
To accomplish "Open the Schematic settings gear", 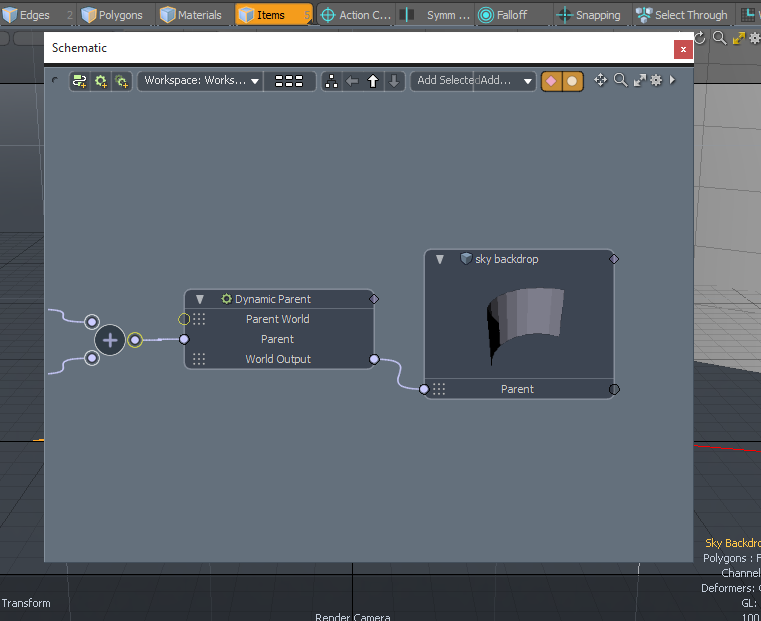I will coord(656,80).
